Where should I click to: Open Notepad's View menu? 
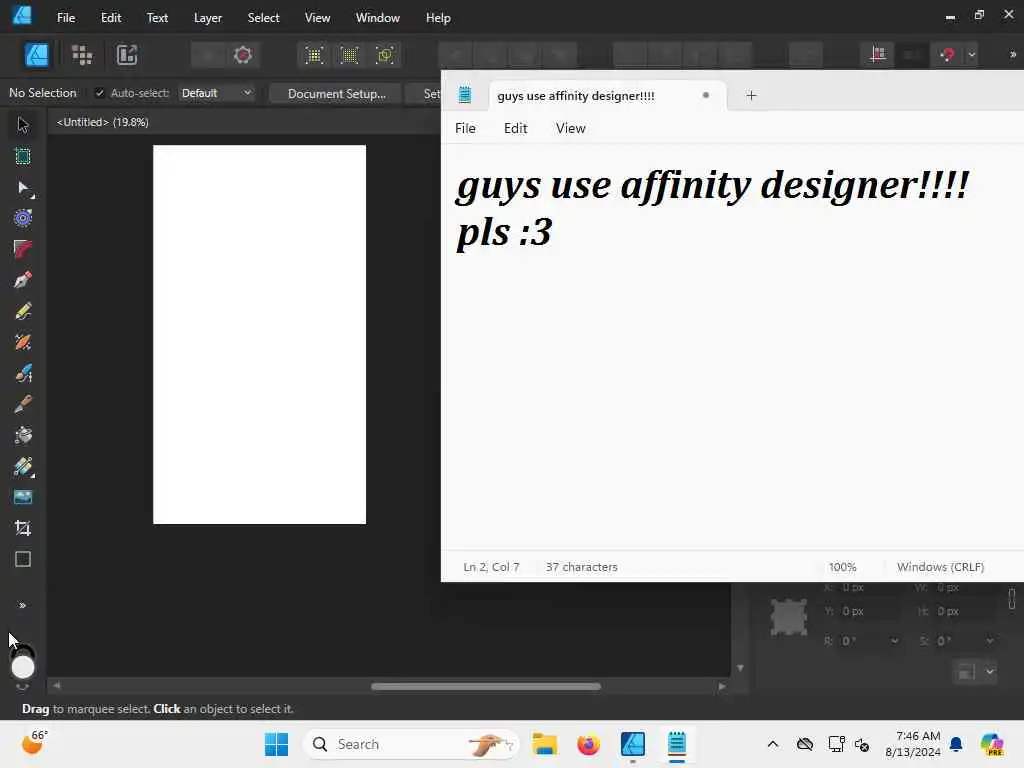(x=570, y=128)
